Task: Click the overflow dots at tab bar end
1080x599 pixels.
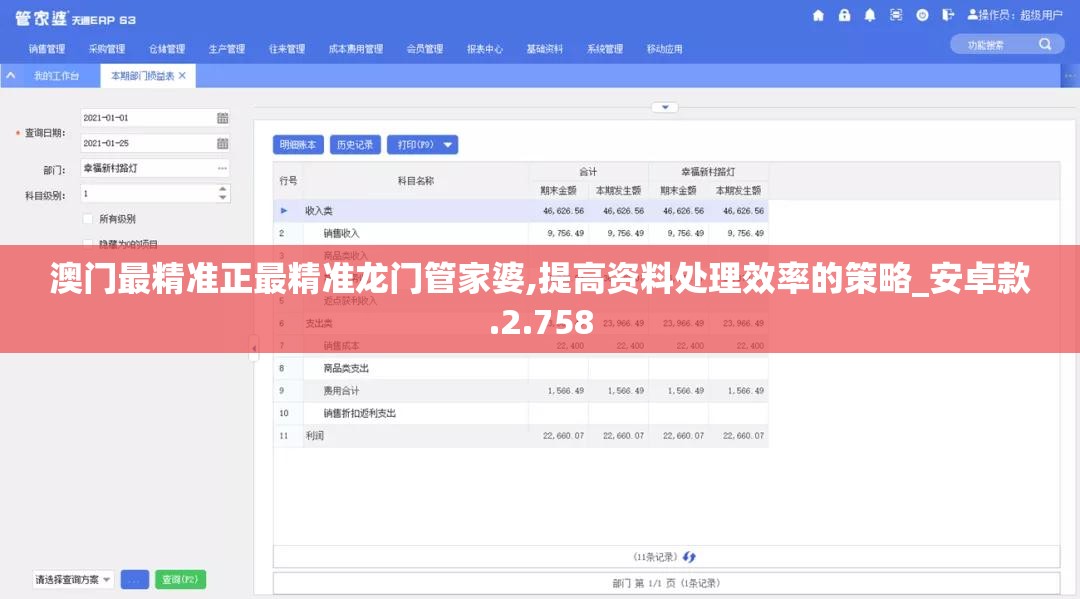Action: pos(1070,76)
